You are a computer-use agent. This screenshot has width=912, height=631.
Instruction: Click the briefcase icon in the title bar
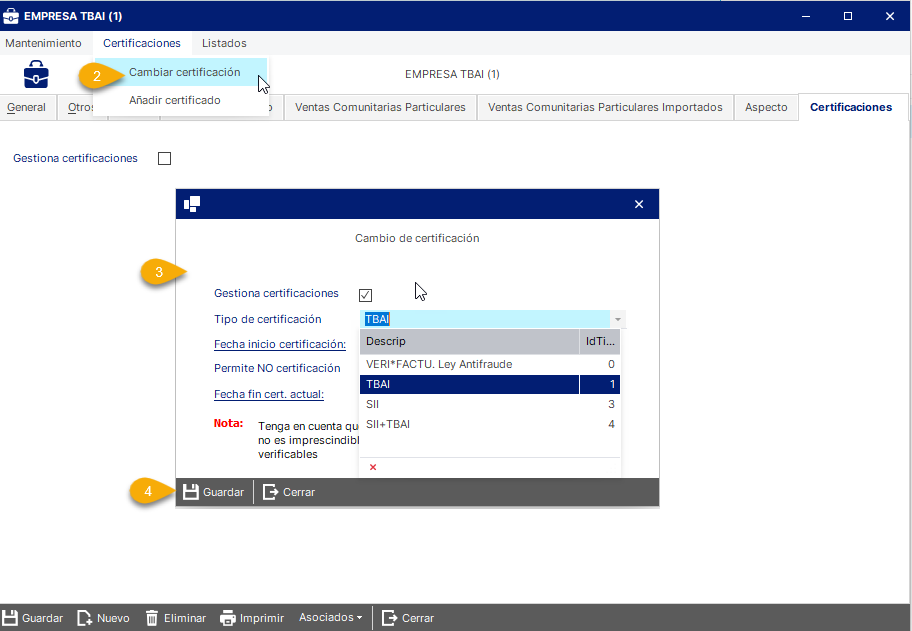(10, 16)
